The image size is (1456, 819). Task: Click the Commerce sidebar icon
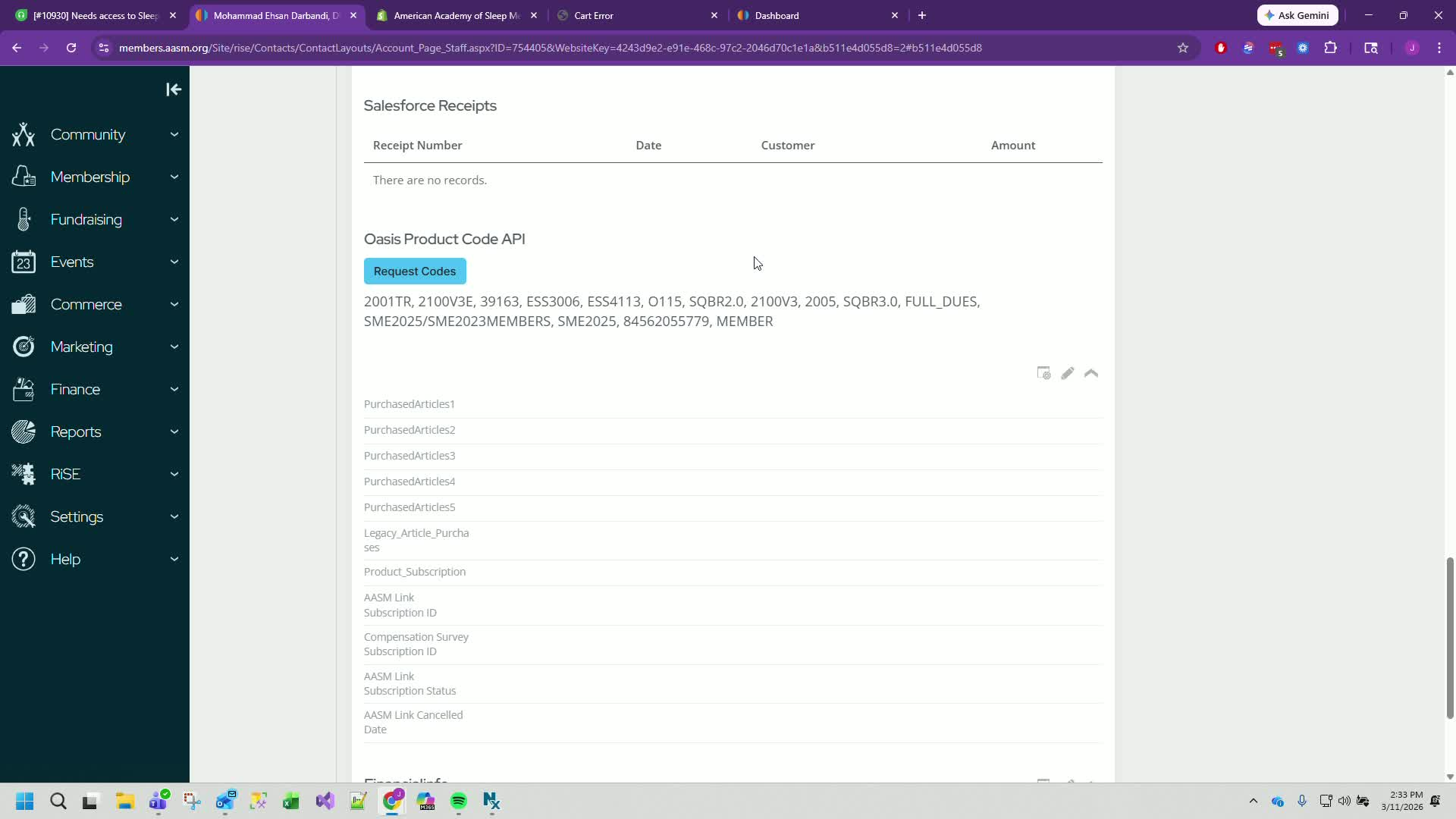24,304
